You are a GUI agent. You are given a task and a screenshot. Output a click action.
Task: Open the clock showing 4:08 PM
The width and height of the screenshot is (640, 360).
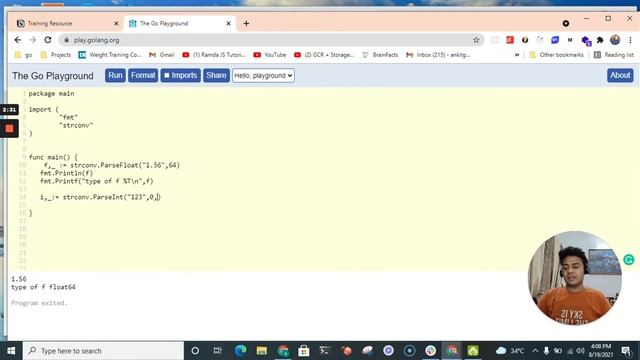tap(601, 351)
